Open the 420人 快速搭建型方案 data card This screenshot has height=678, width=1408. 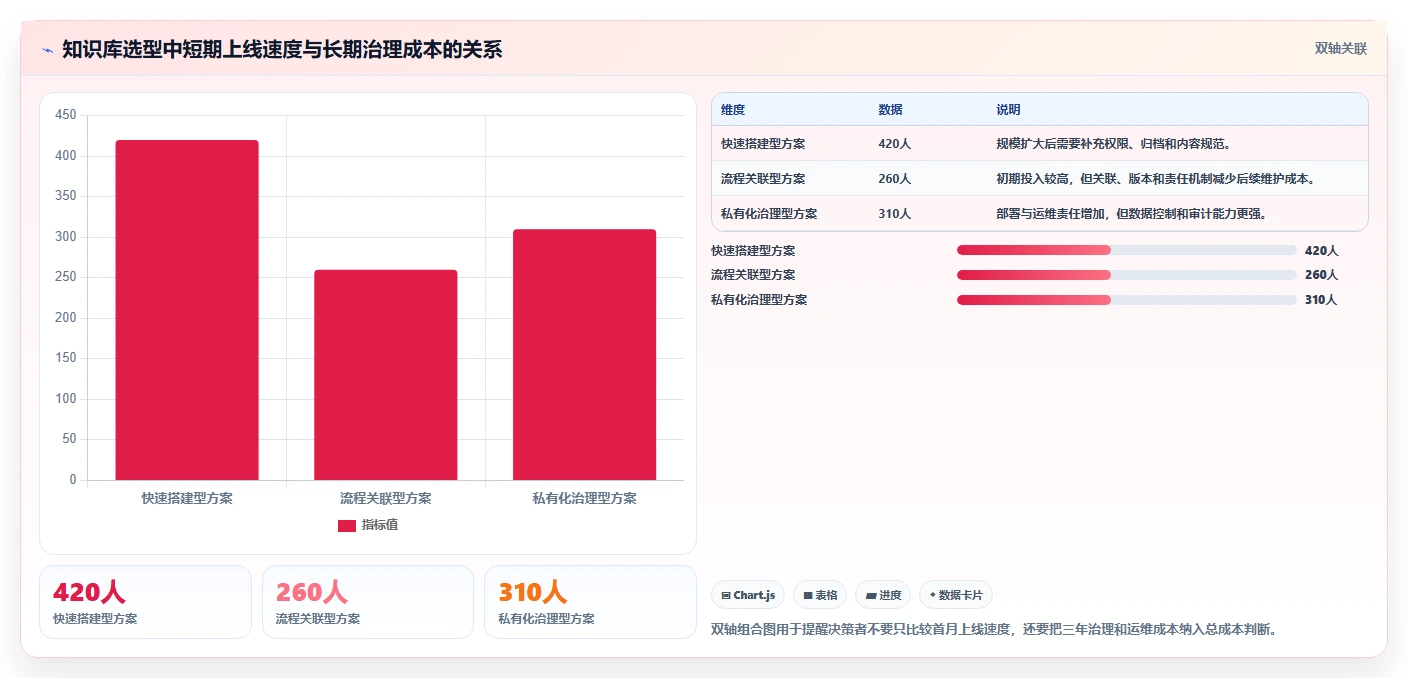145,602
